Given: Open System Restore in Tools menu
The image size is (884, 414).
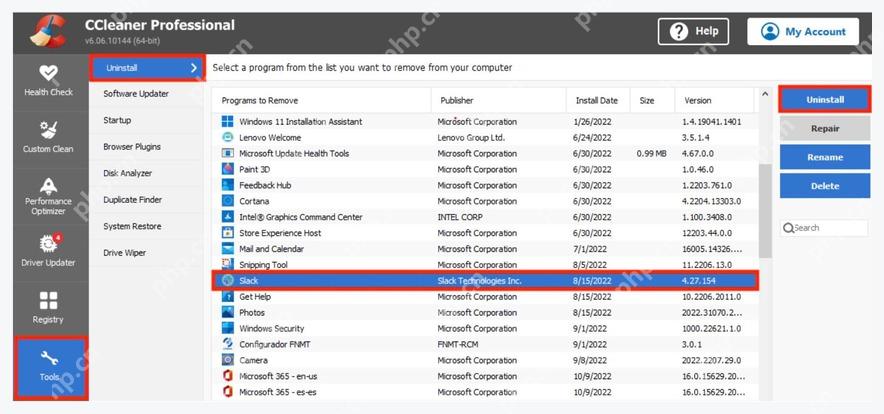Looking at the screenshot, I should 132,226.
